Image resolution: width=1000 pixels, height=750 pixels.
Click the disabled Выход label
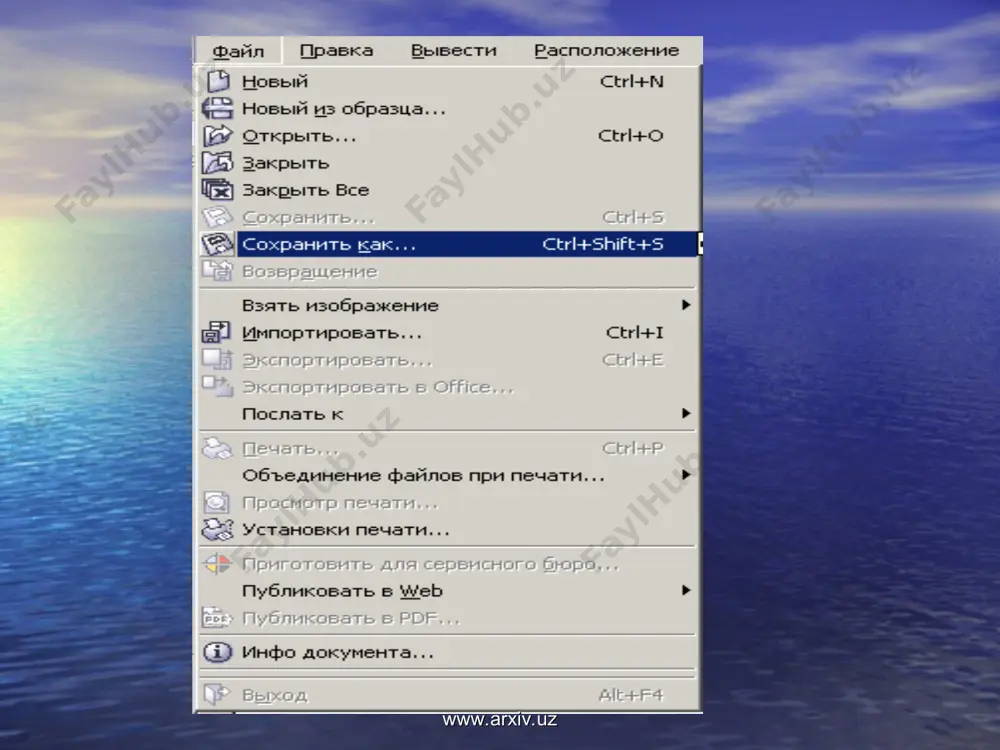pos(274,695)
